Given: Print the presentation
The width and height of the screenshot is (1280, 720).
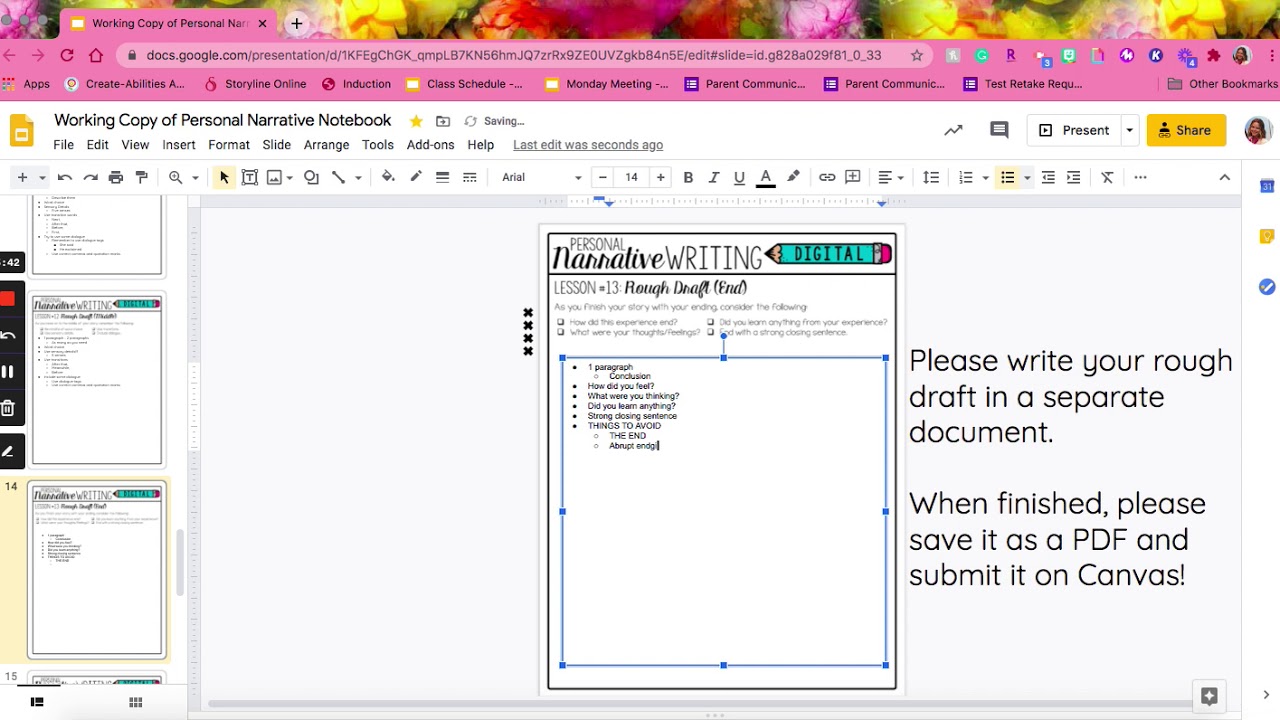Looking at the screenshot, I should point(116,177).
